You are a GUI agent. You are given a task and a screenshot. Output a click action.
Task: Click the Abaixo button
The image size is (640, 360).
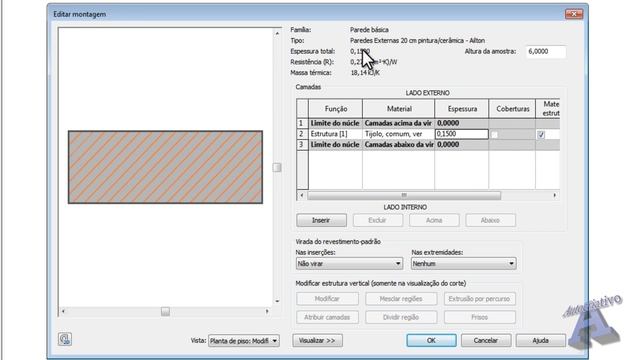point(490,220)
